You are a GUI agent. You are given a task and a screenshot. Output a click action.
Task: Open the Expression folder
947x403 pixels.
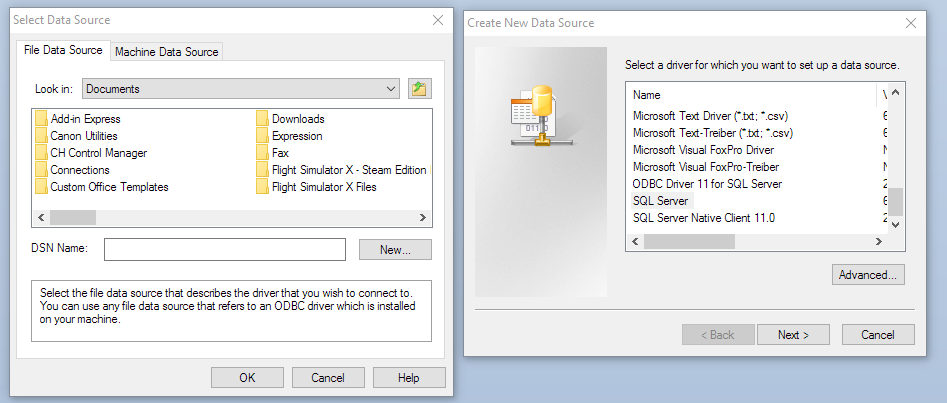[290, 136]
